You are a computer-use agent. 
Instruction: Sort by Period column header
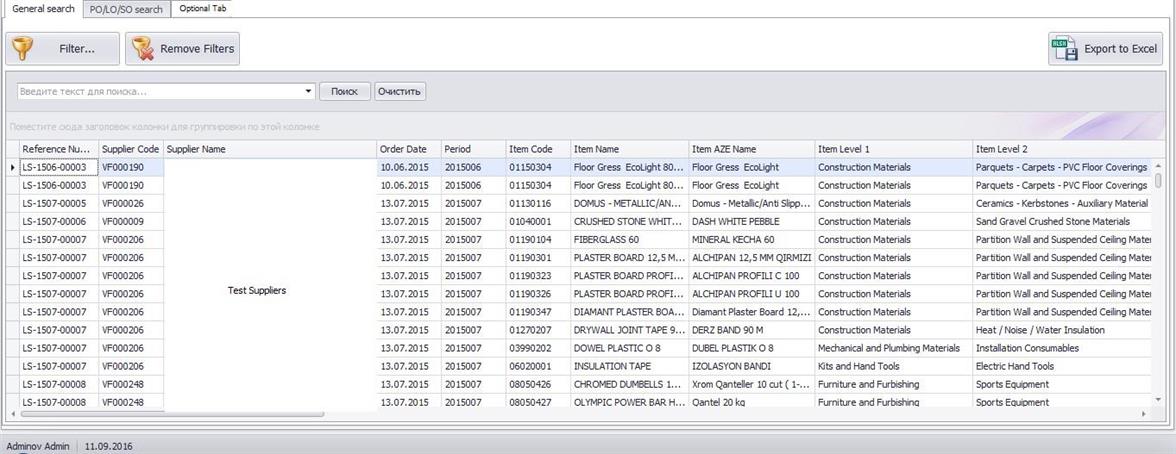click(472, 149)
